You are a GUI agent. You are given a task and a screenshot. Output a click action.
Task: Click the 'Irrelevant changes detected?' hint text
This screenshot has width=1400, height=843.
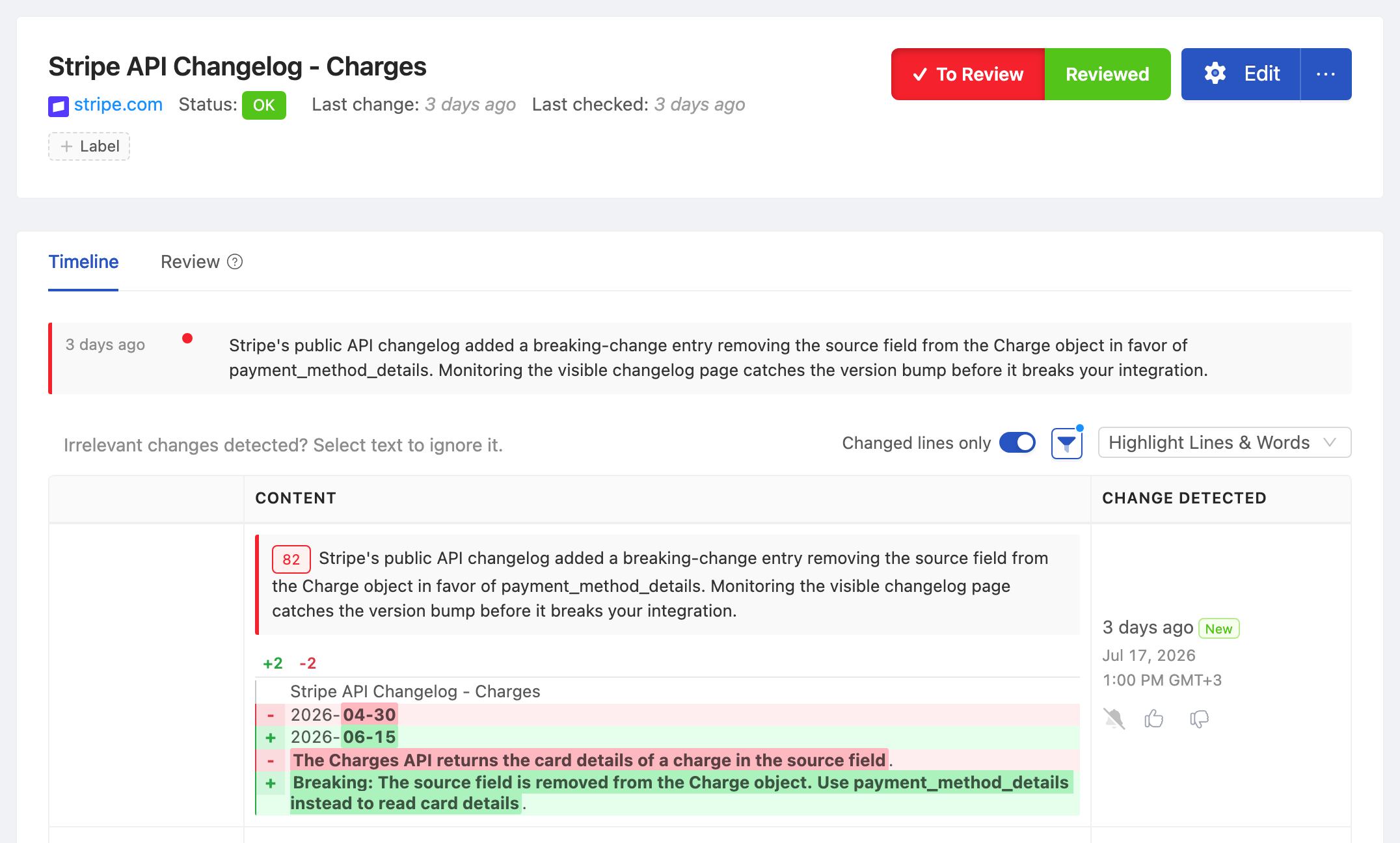click(x=283, y=445)
